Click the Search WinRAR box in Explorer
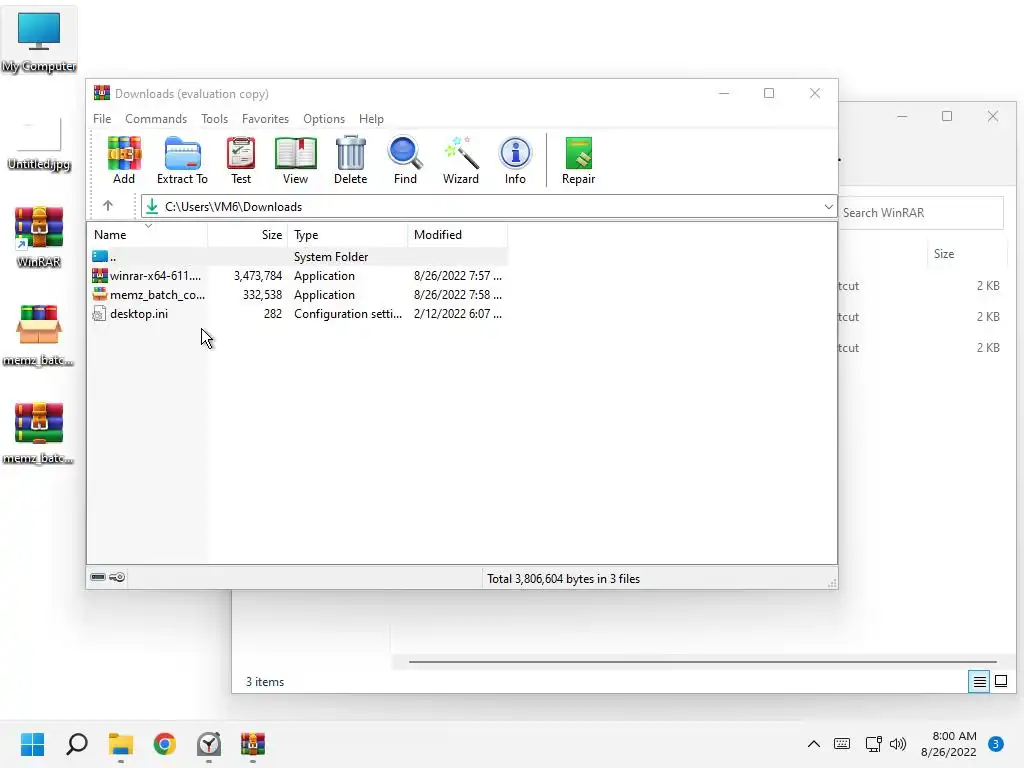The image size is (1024, 768). point(921,213)
